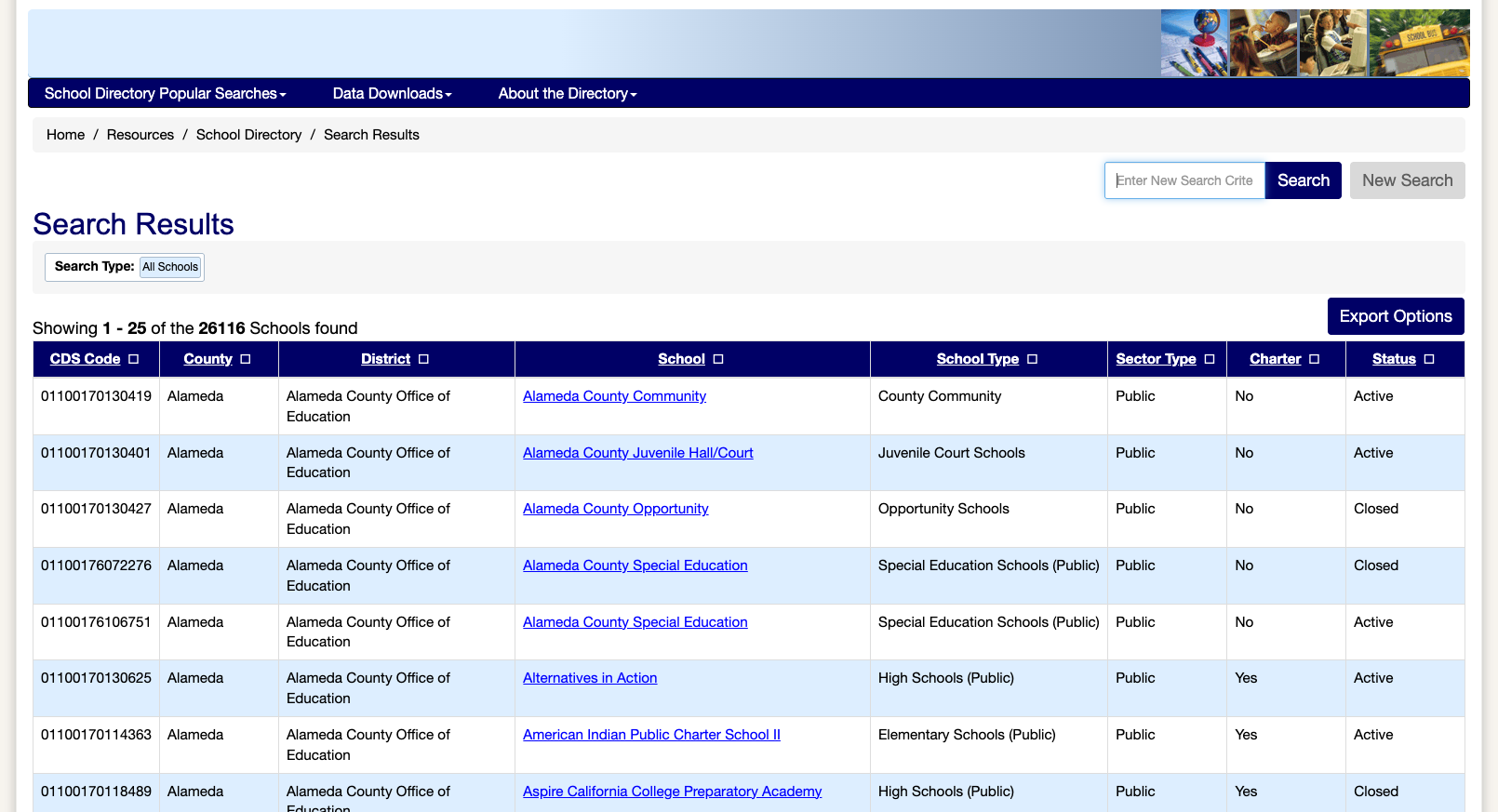Click the Search Results page heading

click(133, 224)
